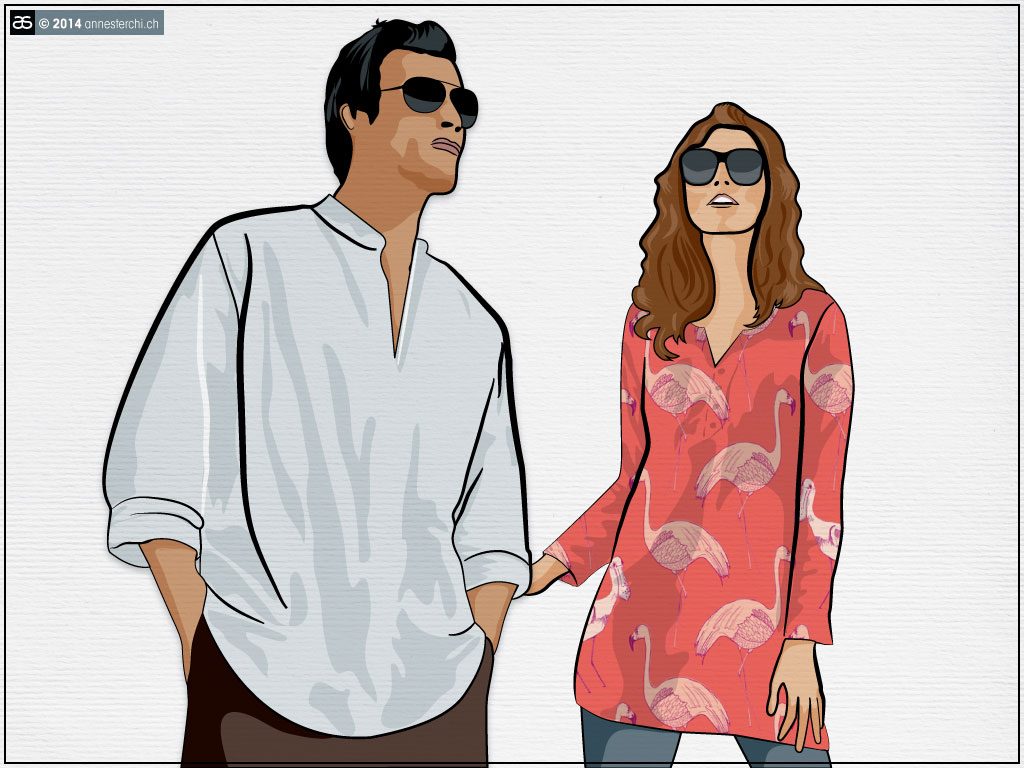Click the woman's hand hanging by her side
Image resolution: width=1024 pixels, height=768 pixels.
(797, 690)
